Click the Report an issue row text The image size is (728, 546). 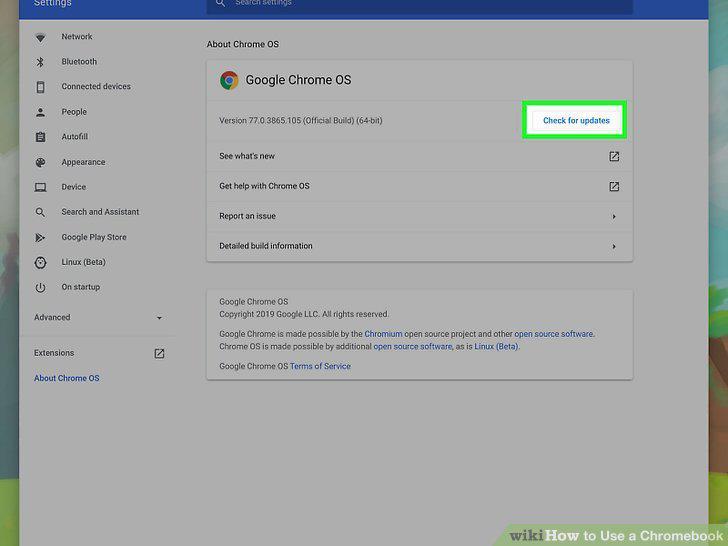[x=247, y=216]
